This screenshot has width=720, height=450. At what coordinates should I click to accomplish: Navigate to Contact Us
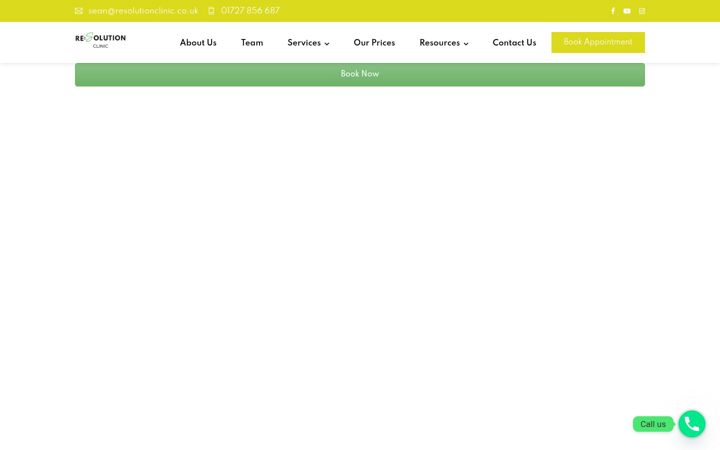click(514, 43)
